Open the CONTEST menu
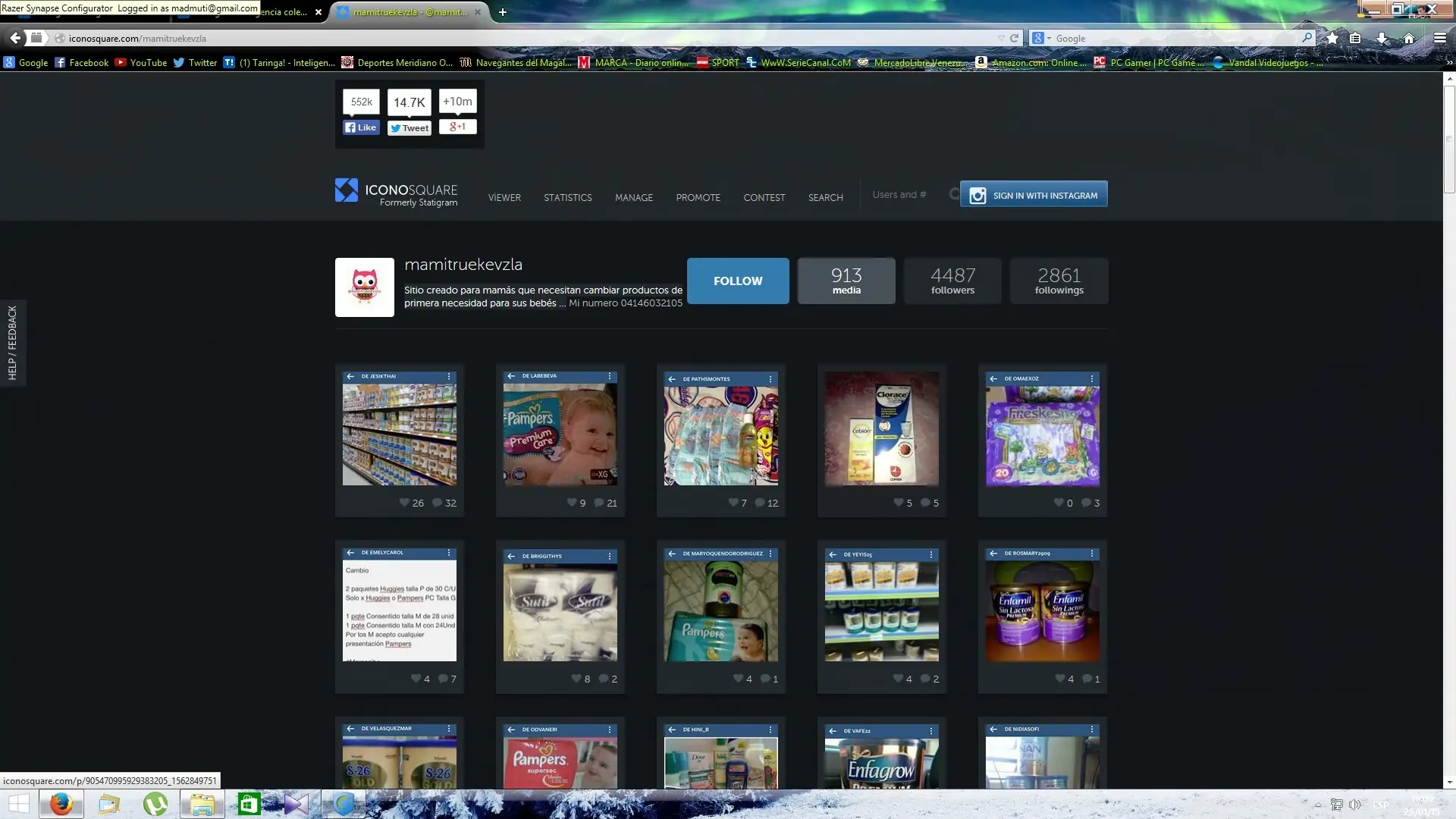This screenshot has height=819, width=1456. click(764, 197)
